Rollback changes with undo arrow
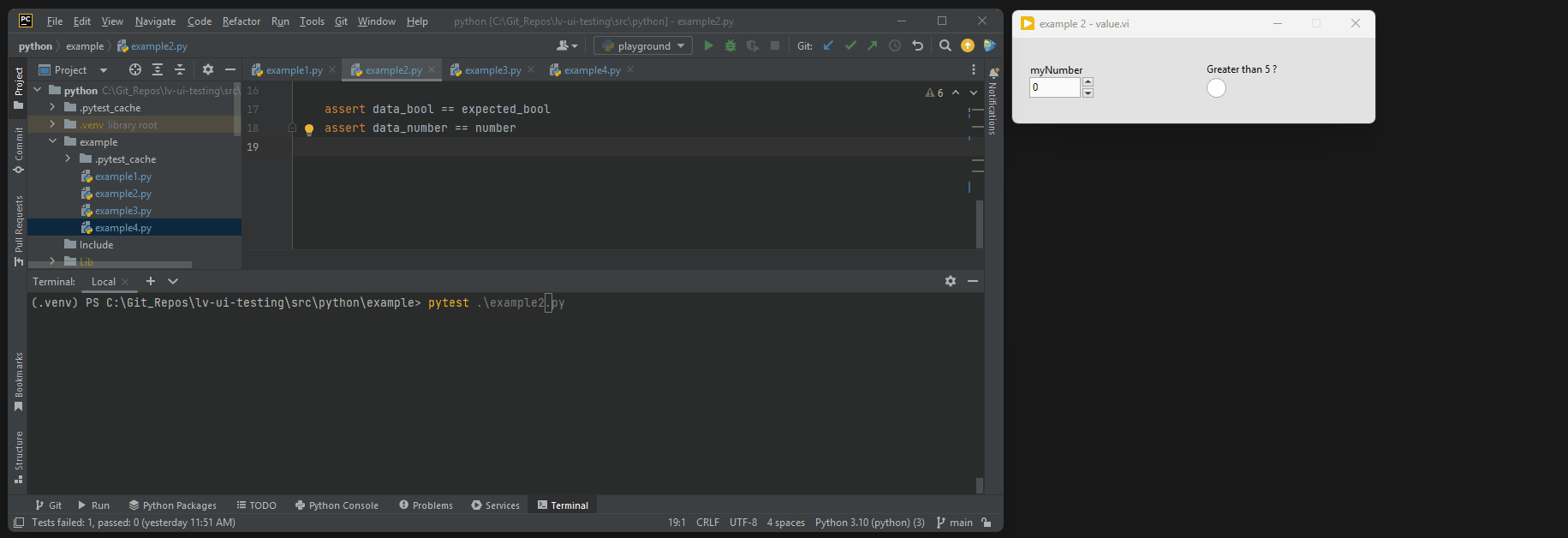The height and width of the screenshot is (538, 1568). click(918, 45)
